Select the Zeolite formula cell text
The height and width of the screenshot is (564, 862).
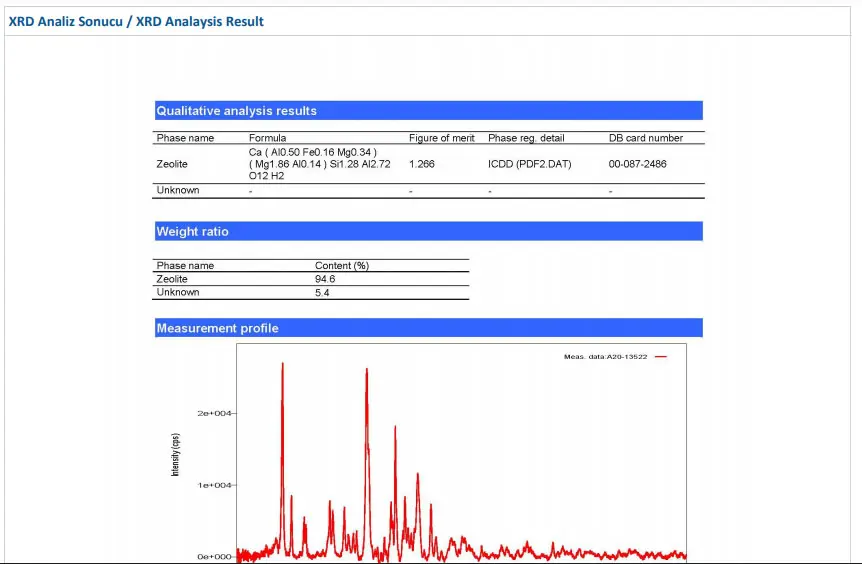point(319,164)
